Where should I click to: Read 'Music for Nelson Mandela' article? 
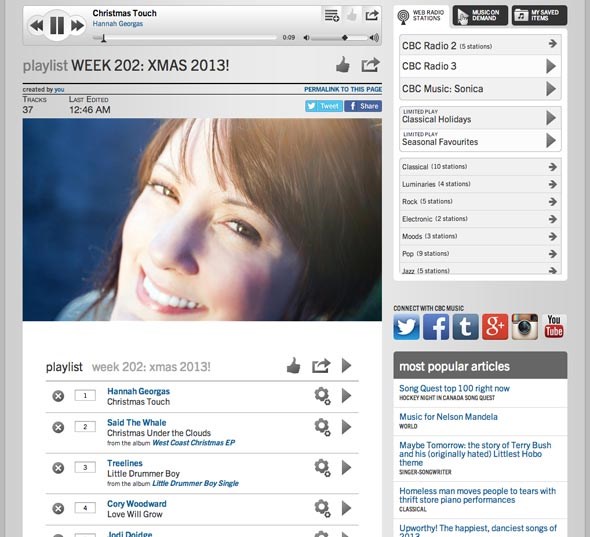tap(448, 417)
